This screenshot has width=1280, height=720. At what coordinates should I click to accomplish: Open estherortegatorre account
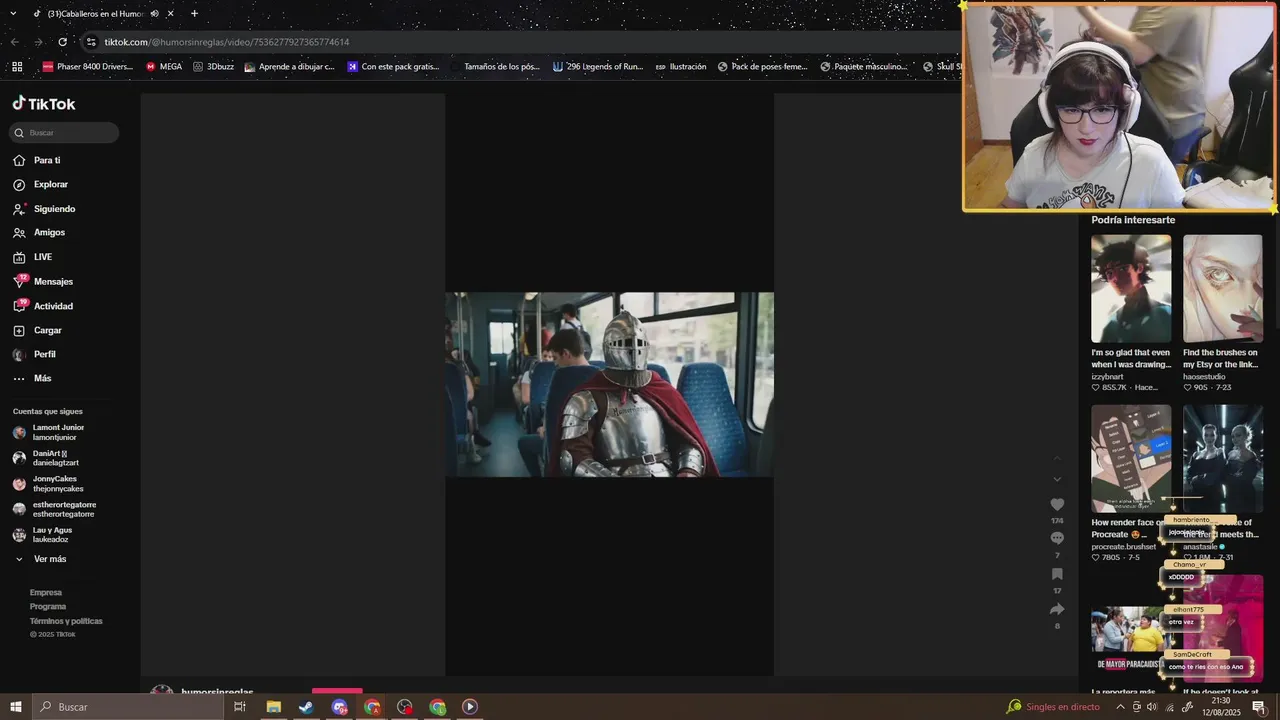pyautogui.click(x=55, y=509)
